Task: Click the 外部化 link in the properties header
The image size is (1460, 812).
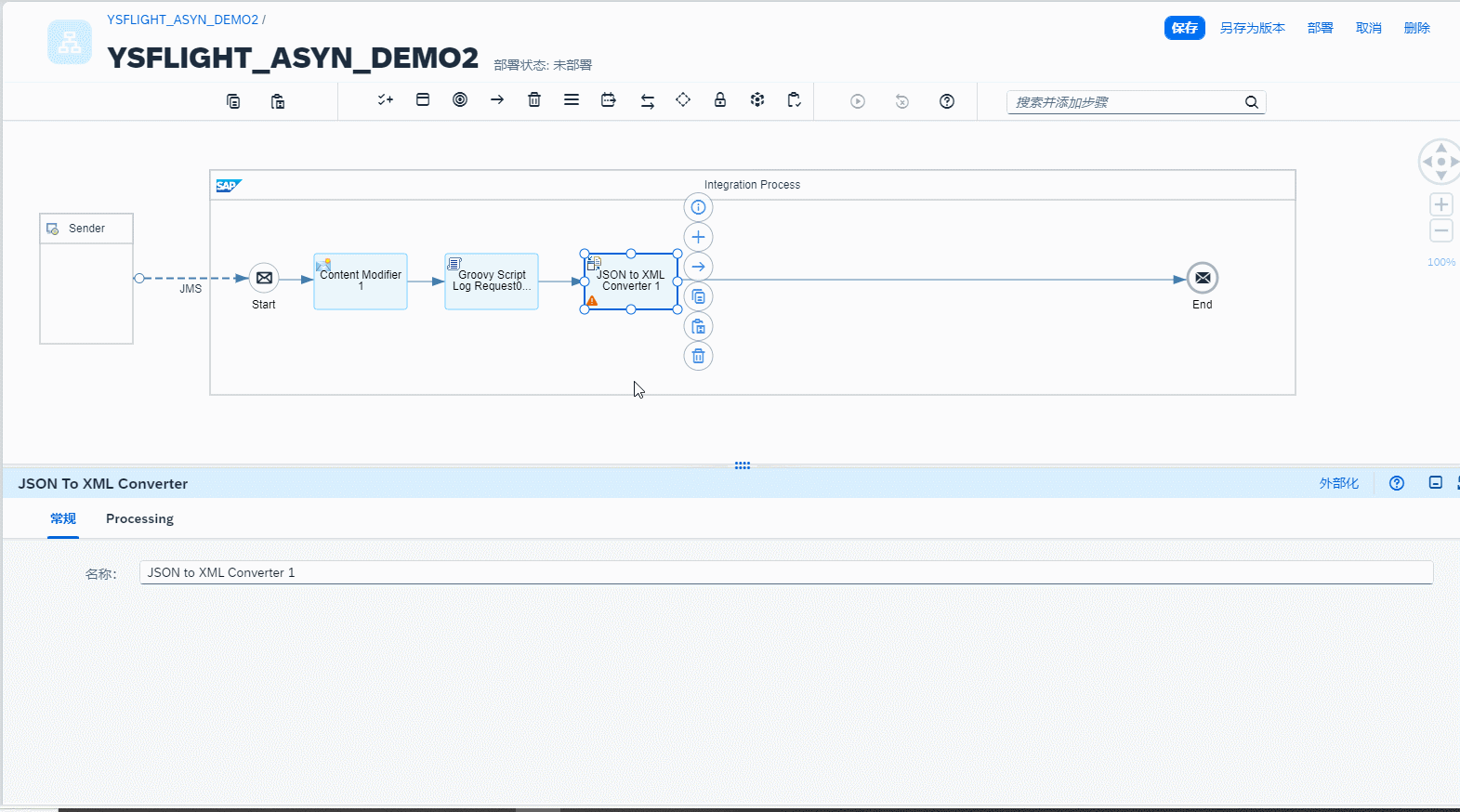Action: point(1338,483)
